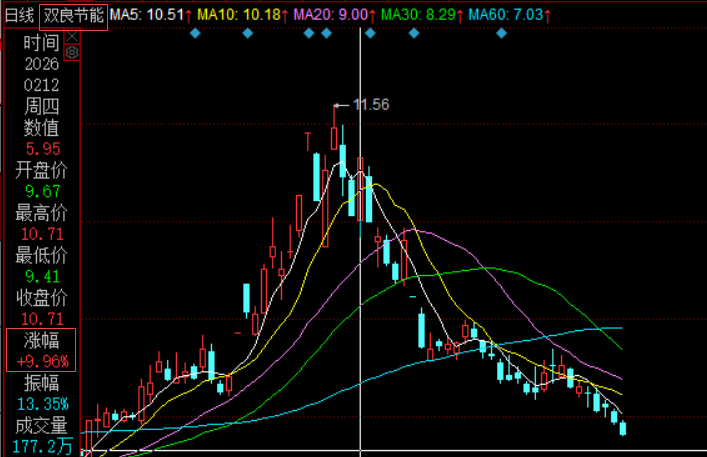The width and height of the screenshot is (707, 457).
Task: Select the rightmost blue diamond event marker
Action: pyautogui.click(x=501, y=33)
